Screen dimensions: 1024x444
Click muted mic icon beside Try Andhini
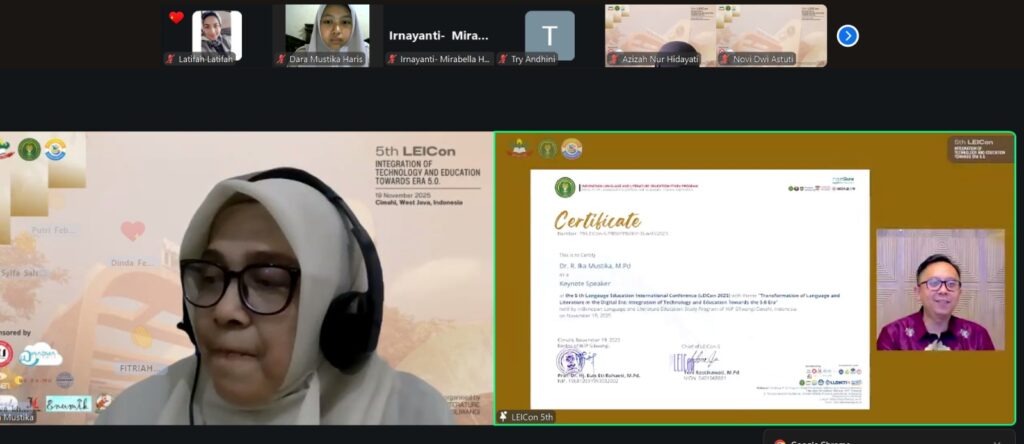coord(502,59)
